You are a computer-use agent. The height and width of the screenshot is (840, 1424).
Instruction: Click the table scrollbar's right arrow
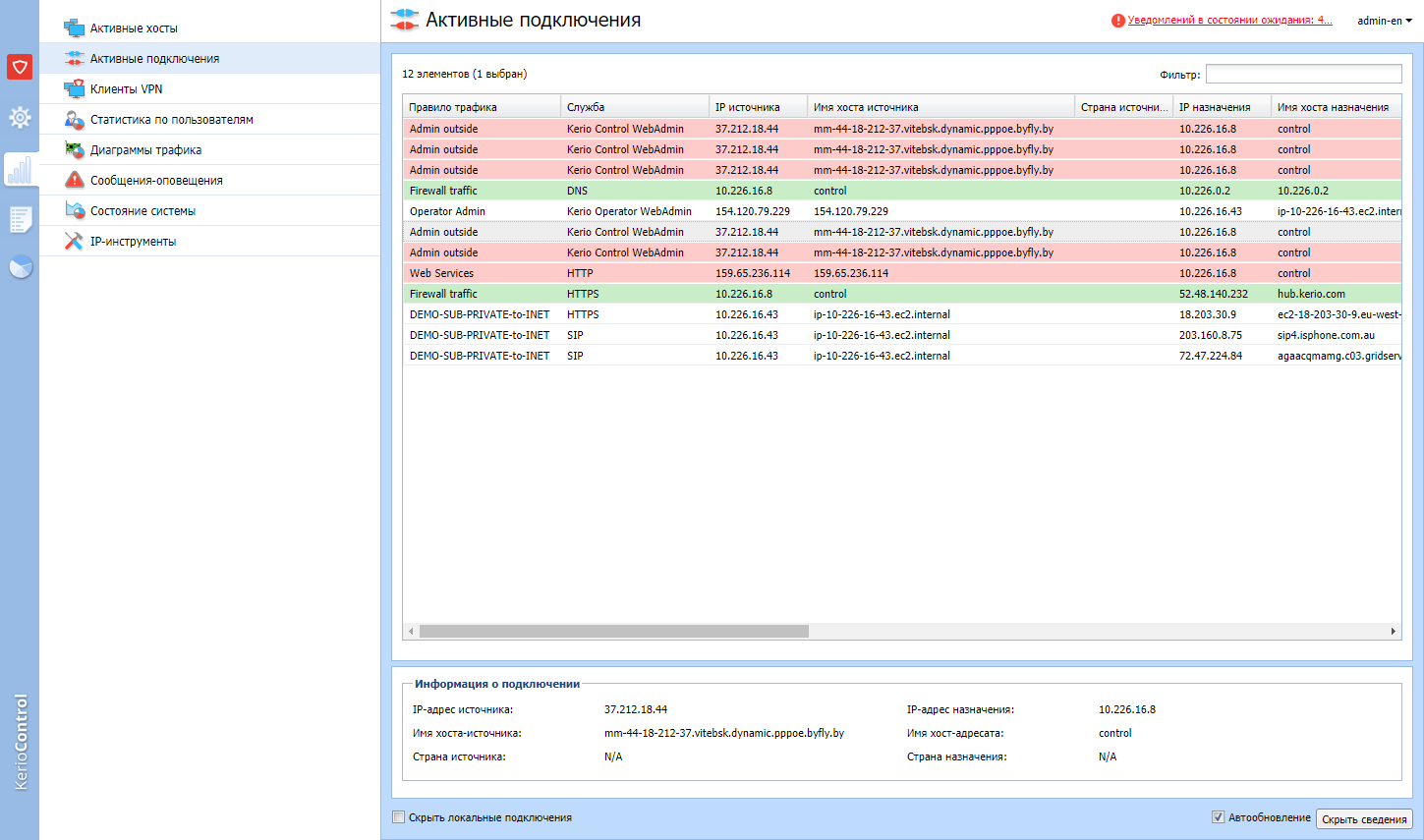coord(1394,632)
